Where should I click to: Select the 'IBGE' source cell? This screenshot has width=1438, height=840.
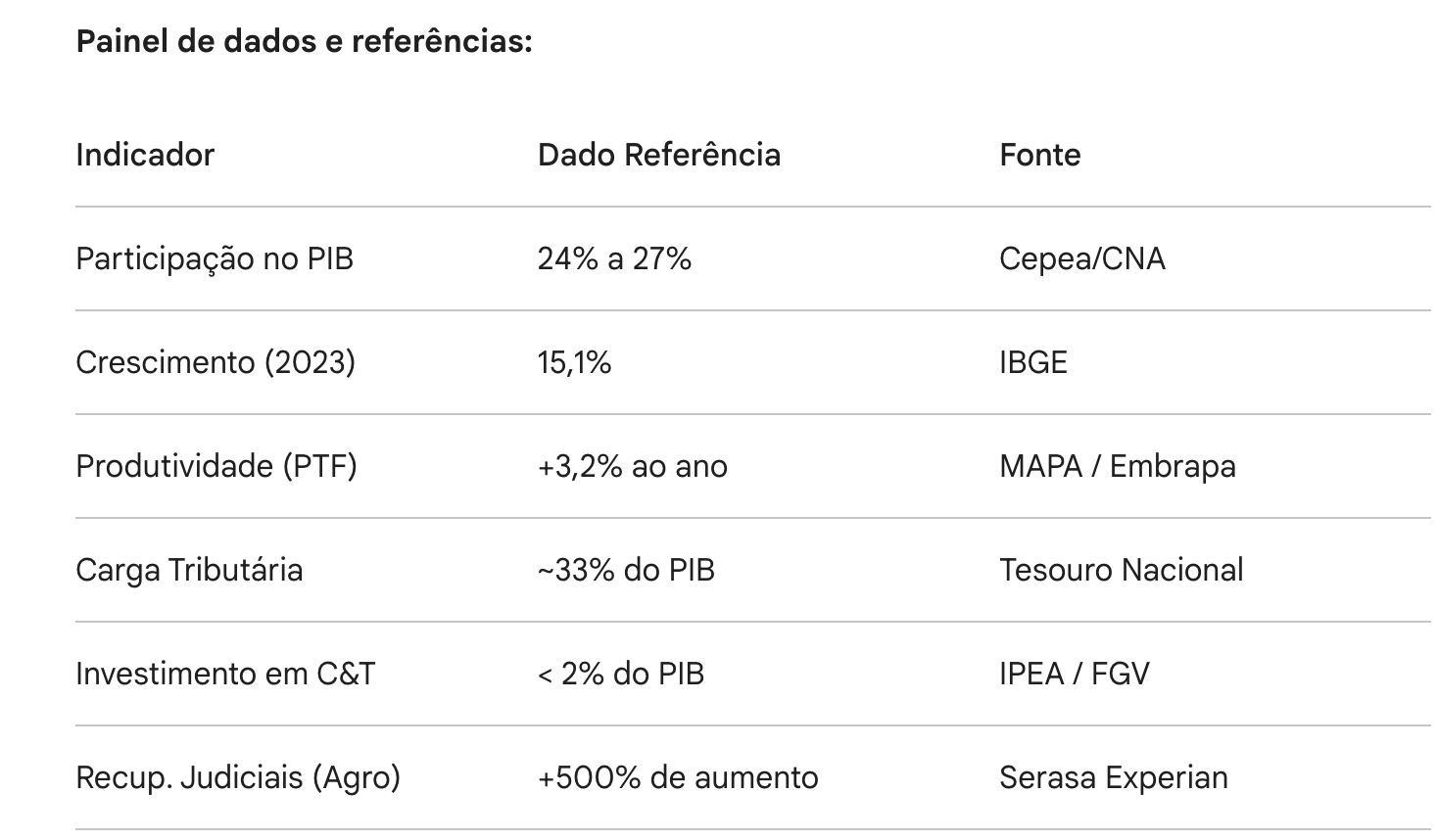click(1032, 362)
